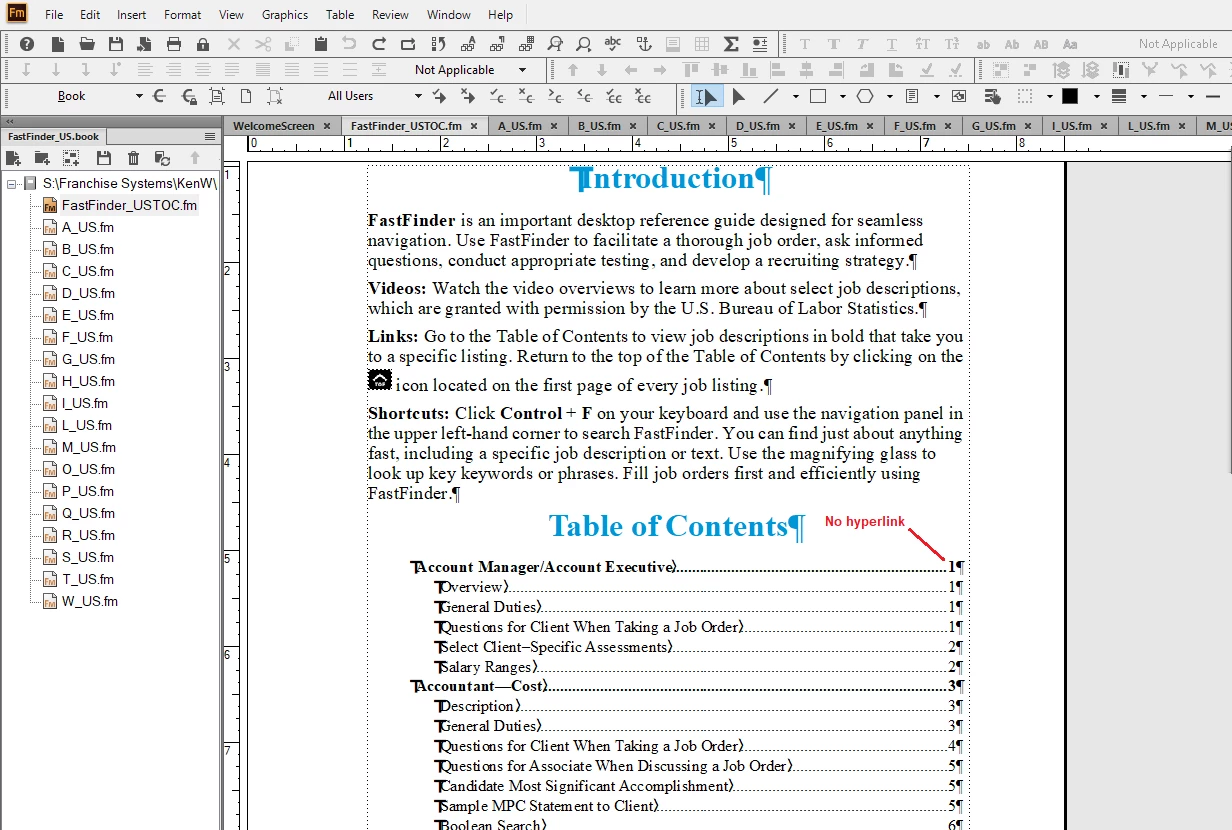Screen dimensions: 1232x830
Task: Open the Format menu
Action: (x=182, y=15)
